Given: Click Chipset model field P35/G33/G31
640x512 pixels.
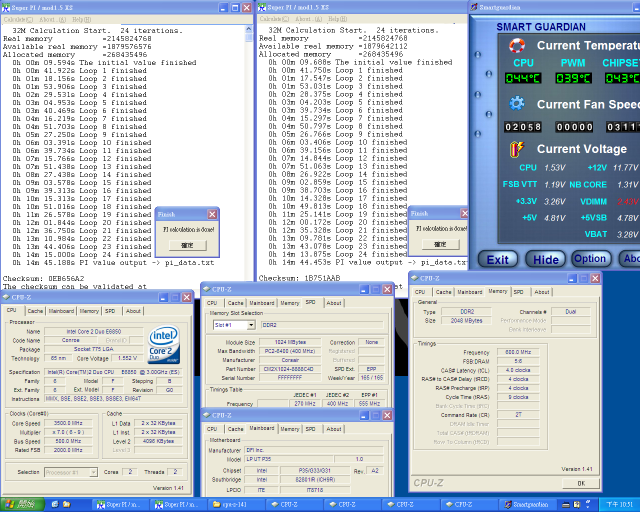Looking at the screenshot, I should [x=314, y=470].
